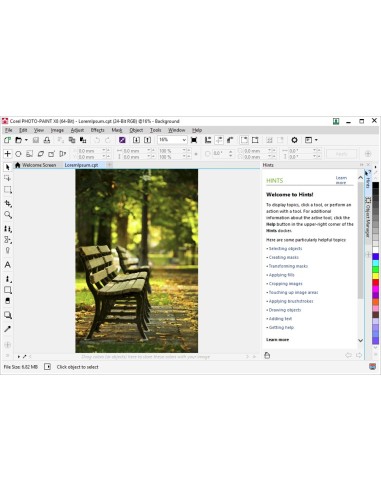The width and height of the screenshot is (381, 492).
Task: Click the Print icon
Action: point(47,140)
